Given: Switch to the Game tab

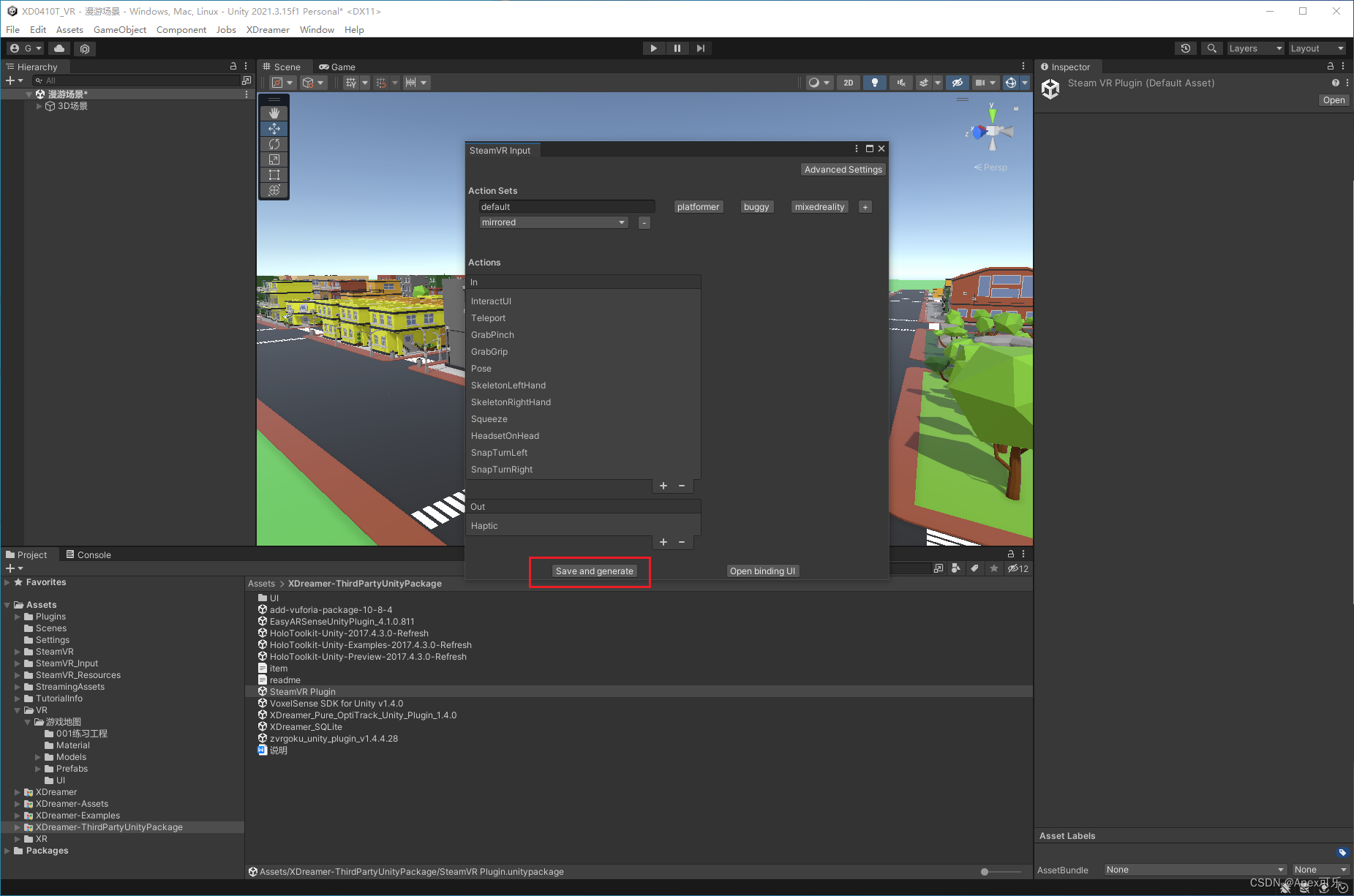Looking at the screenshot, I should 337,67.
